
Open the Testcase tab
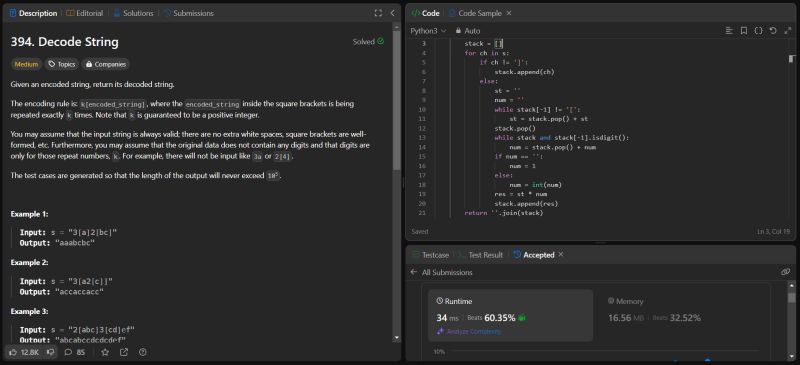point(431,255)
